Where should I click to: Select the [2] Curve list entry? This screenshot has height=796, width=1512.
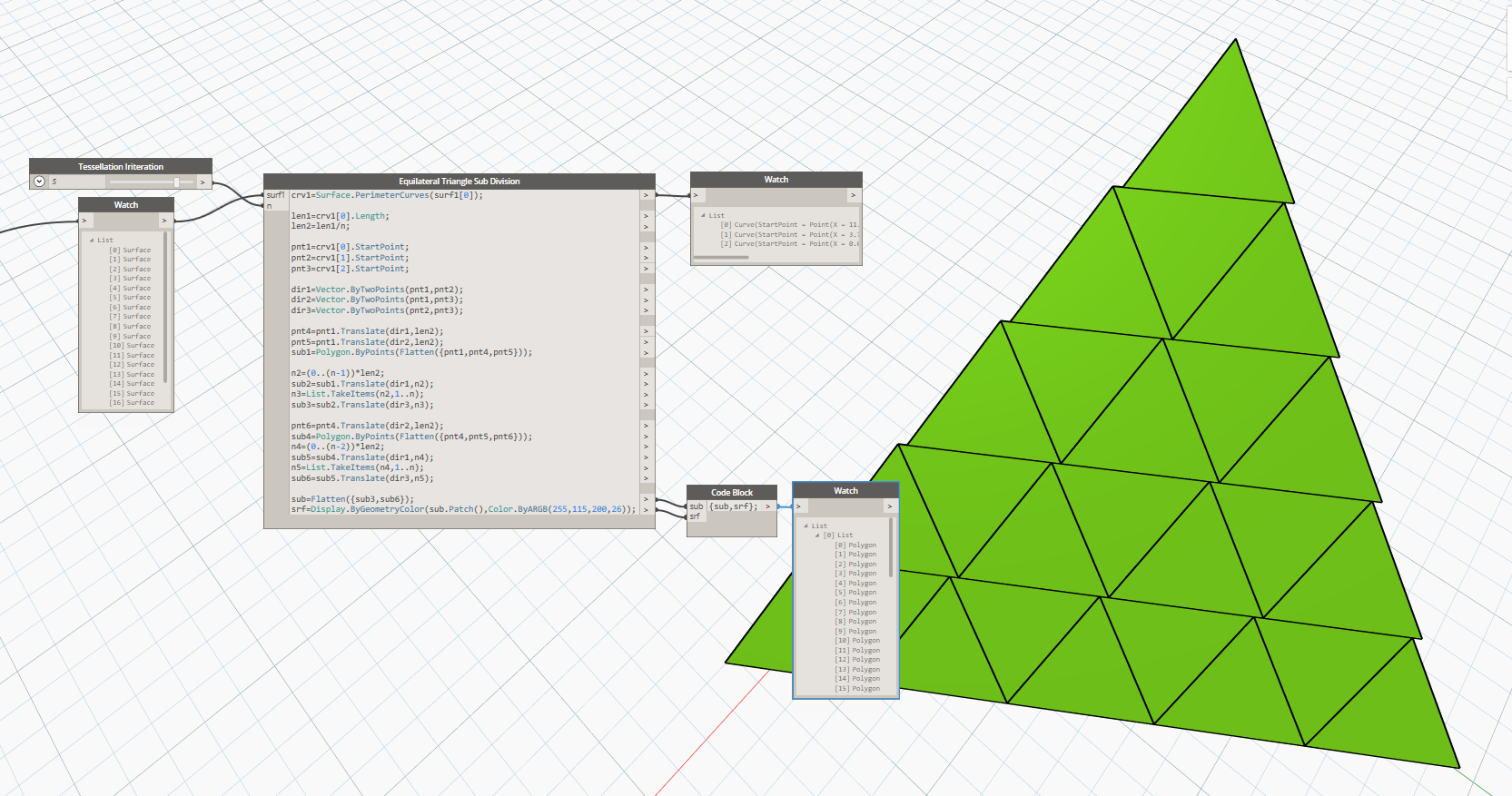click(x=789, y=243)
